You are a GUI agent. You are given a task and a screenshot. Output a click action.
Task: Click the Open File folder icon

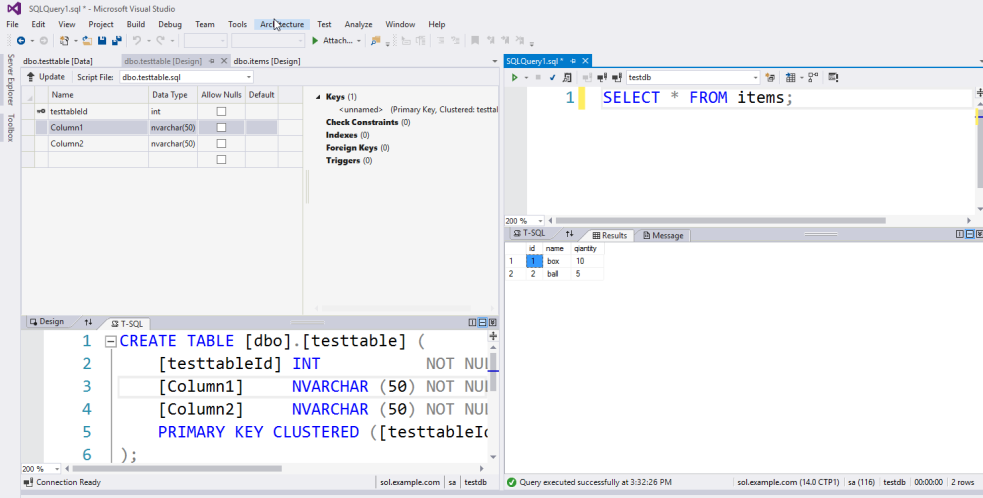pos(87,41)
